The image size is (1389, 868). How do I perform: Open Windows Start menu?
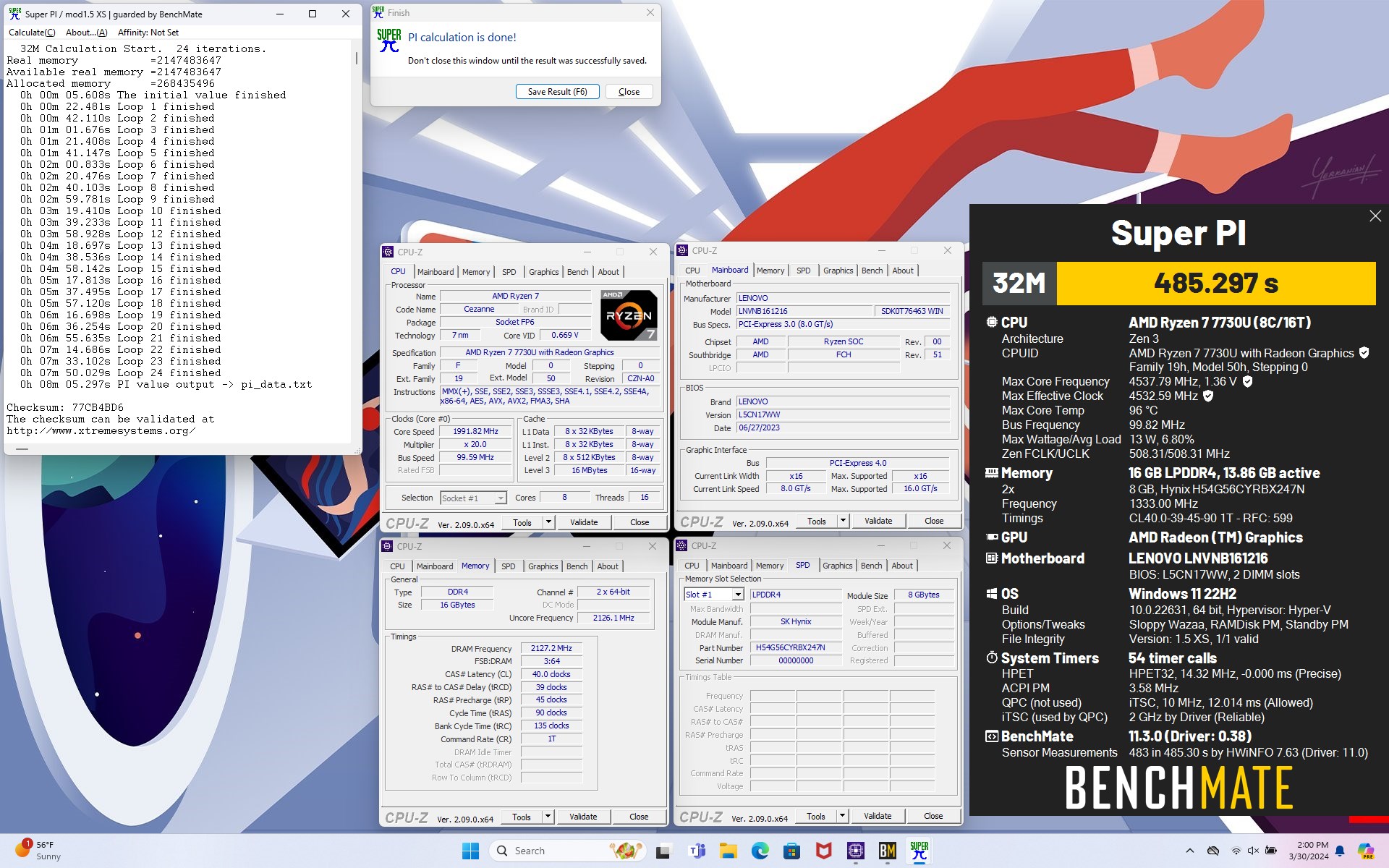click(x=470, y=851)
